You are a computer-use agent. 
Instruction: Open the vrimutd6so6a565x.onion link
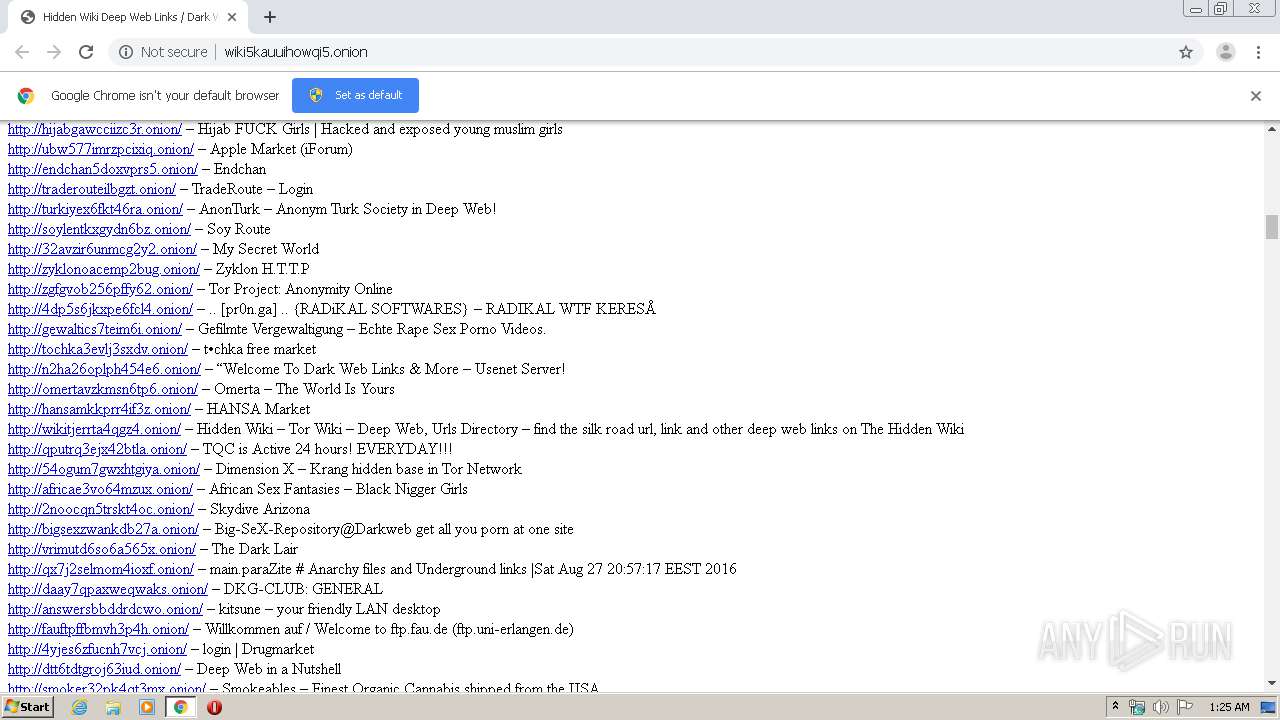point(102,549)
